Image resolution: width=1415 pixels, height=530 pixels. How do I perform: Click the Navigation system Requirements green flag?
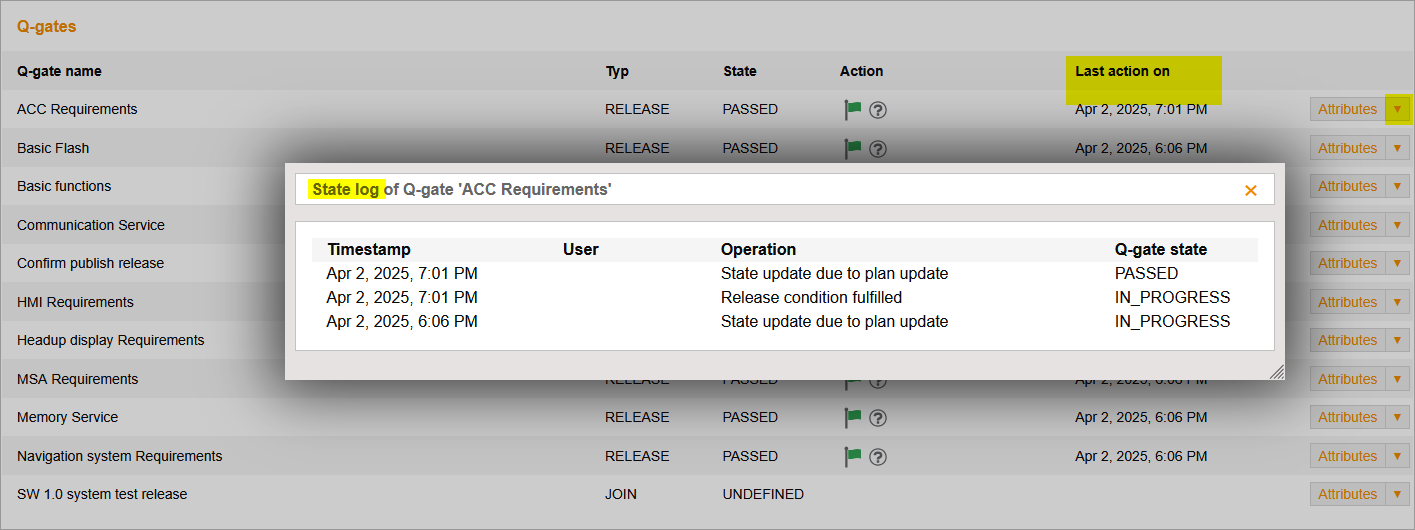[853, 456]
